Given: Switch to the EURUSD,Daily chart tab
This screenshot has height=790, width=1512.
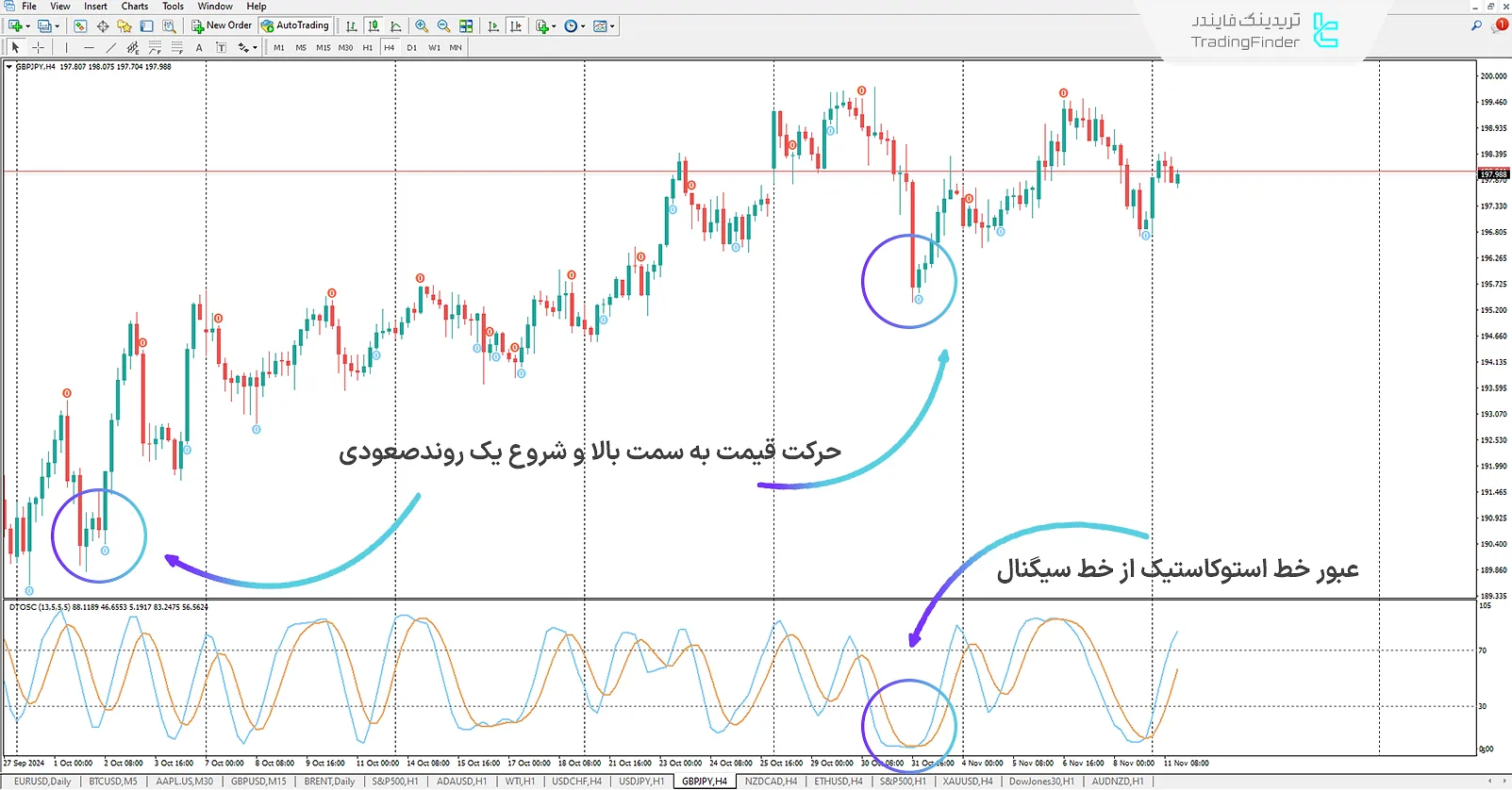Looking at the screenshot, I should (x=42, y=782).
